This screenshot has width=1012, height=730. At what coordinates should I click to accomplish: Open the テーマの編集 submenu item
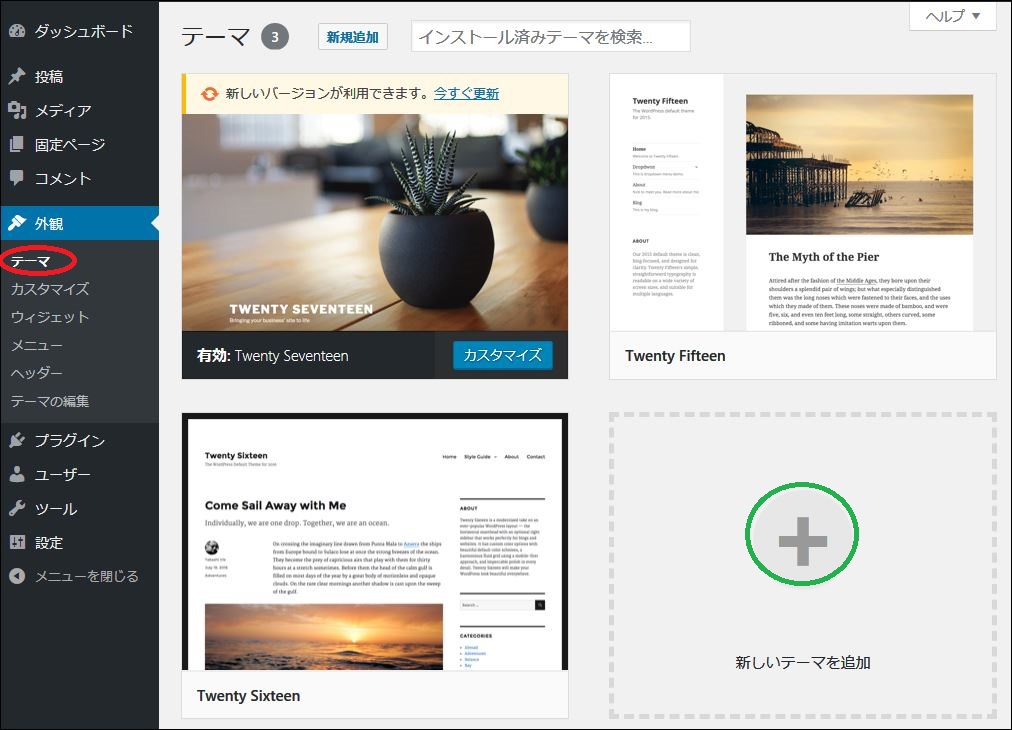point(50,401)
